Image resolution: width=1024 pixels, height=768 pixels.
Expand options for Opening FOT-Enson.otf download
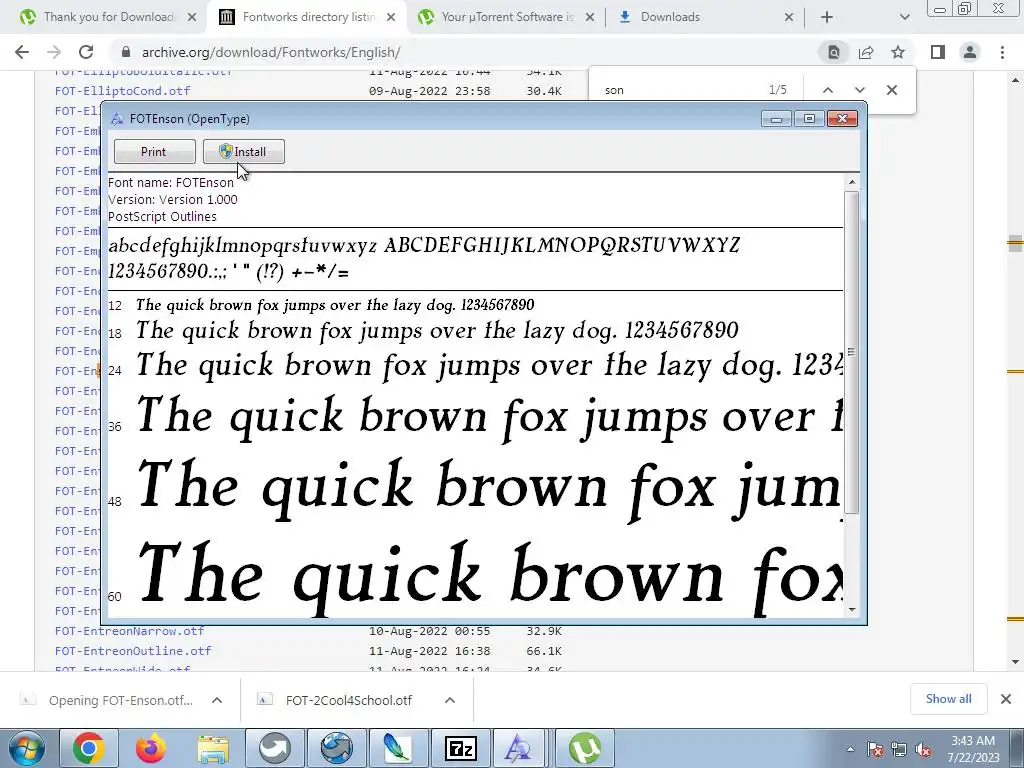[x=217, y=700]
